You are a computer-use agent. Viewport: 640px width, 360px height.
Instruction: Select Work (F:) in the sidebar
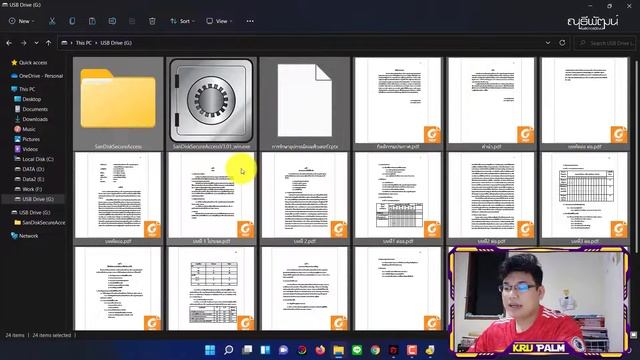point(28,189)
